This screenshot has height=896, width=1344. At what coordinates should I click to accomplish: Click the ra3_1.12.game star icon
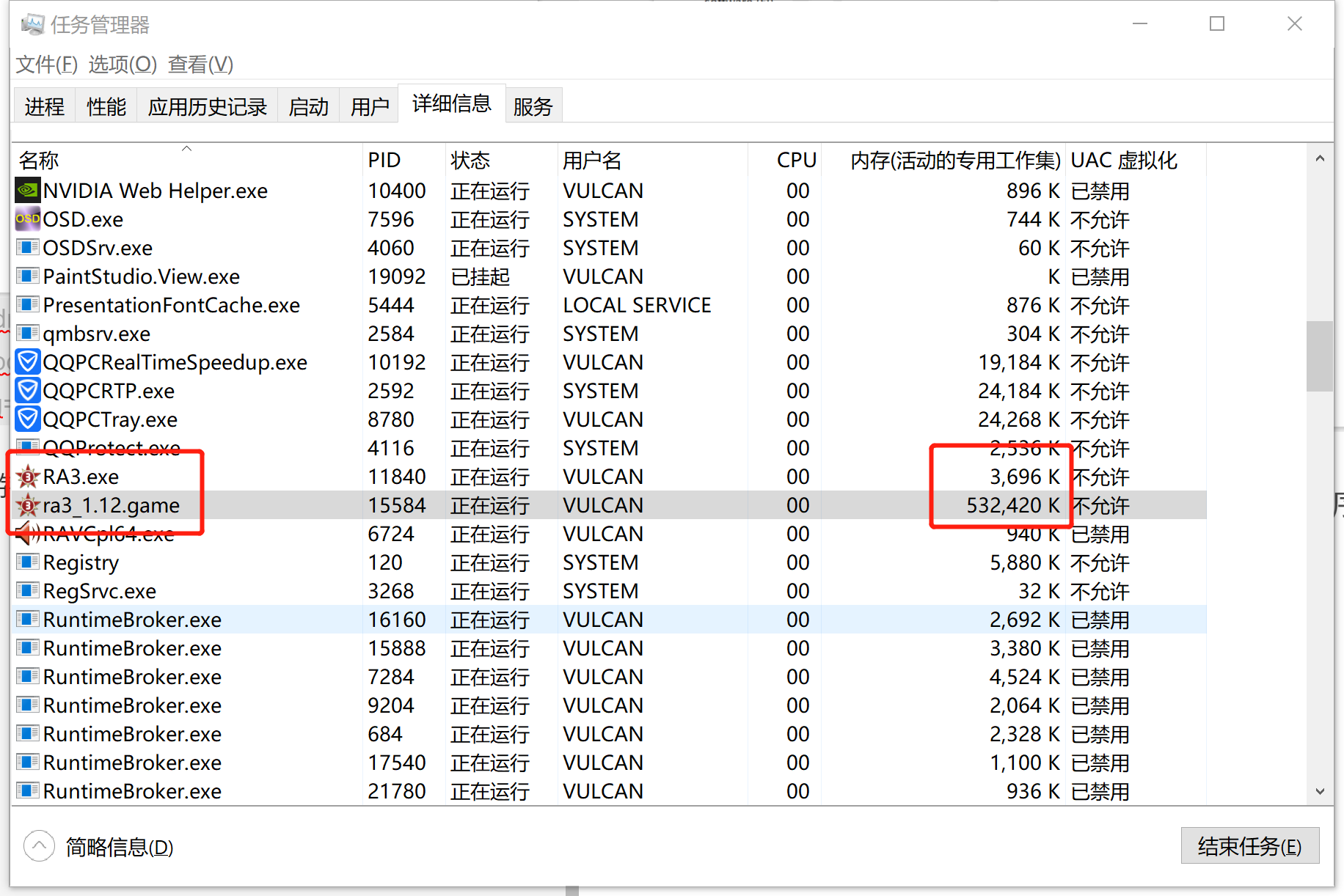26,504
